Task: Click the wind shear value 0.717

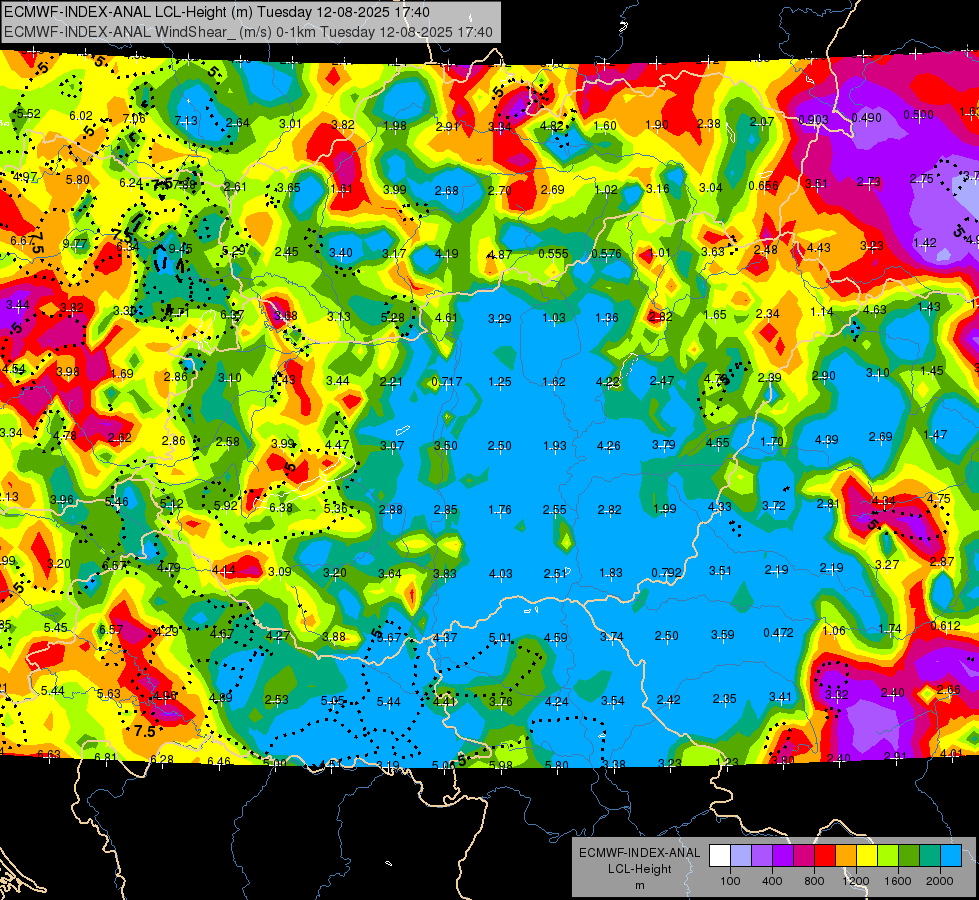Action: point(447,382)
